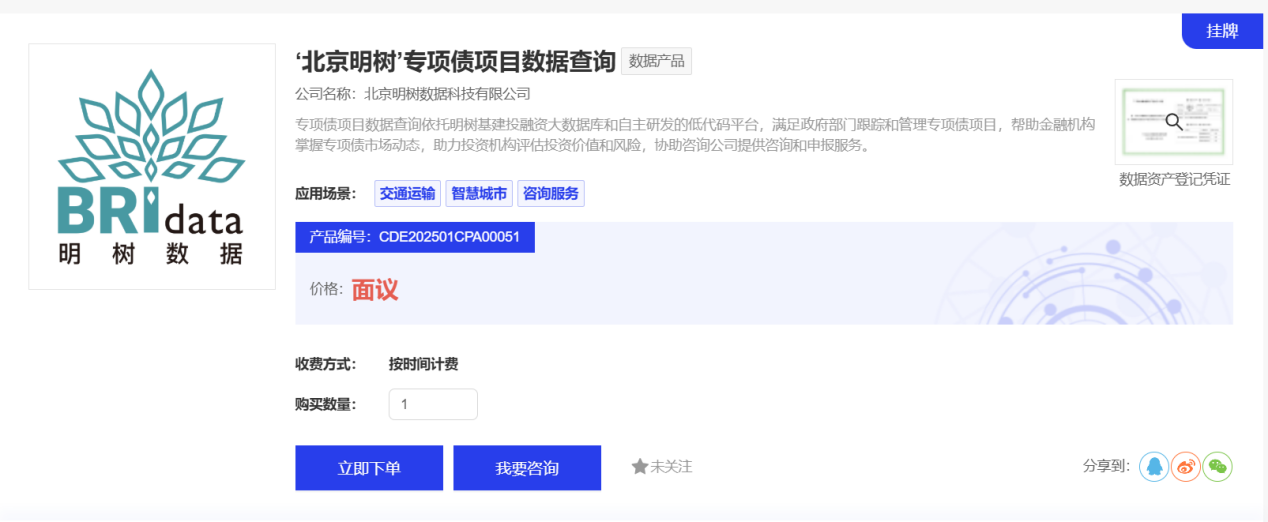Open the 数据资产登记凭证 caption link

pos(1174,180)
